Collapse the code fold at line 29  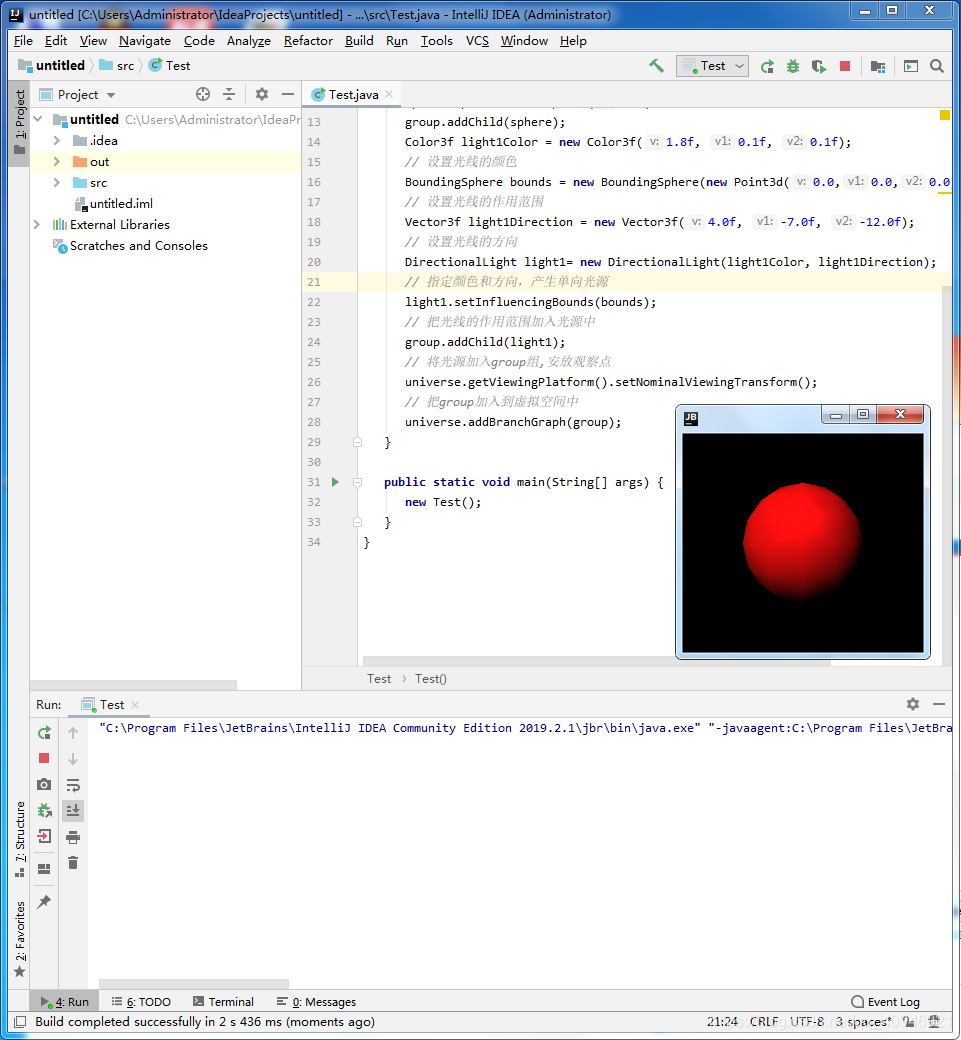[357, 442]
